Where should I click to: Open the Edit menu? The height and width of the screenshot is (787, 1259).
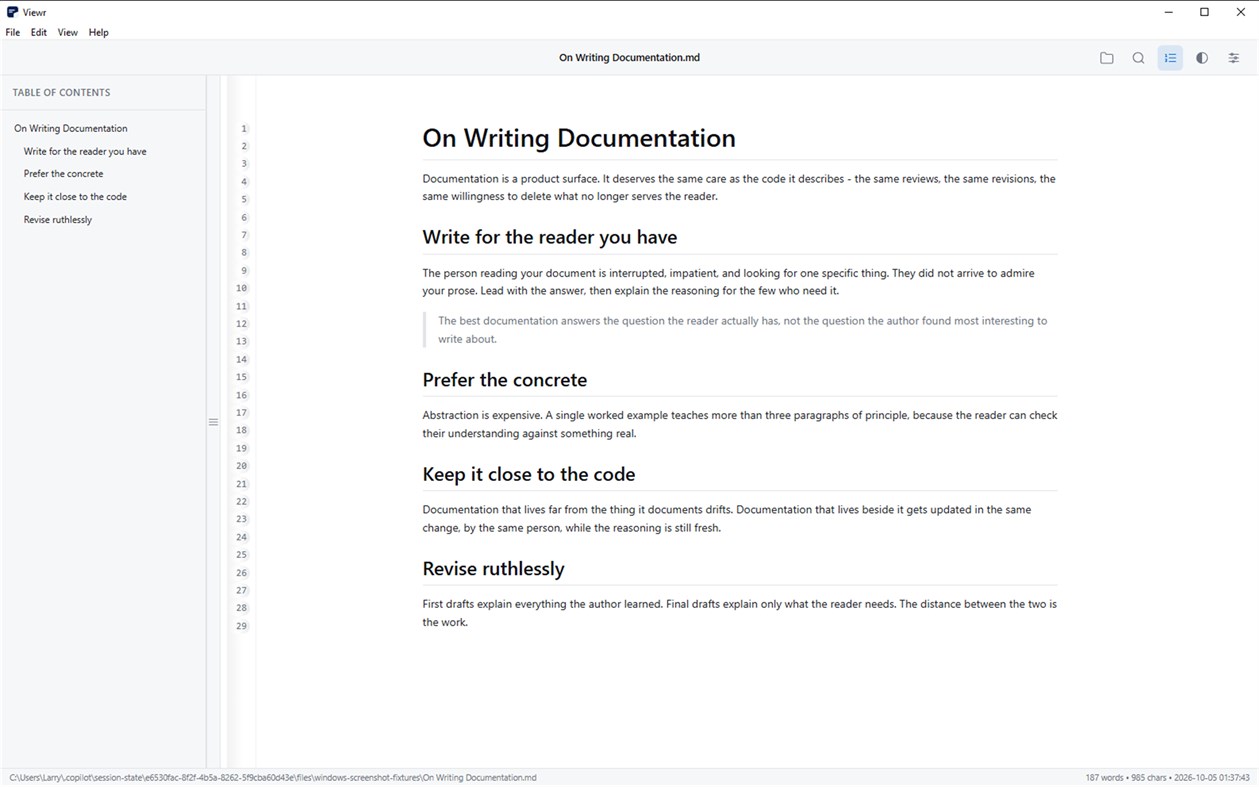pos(39,32)
